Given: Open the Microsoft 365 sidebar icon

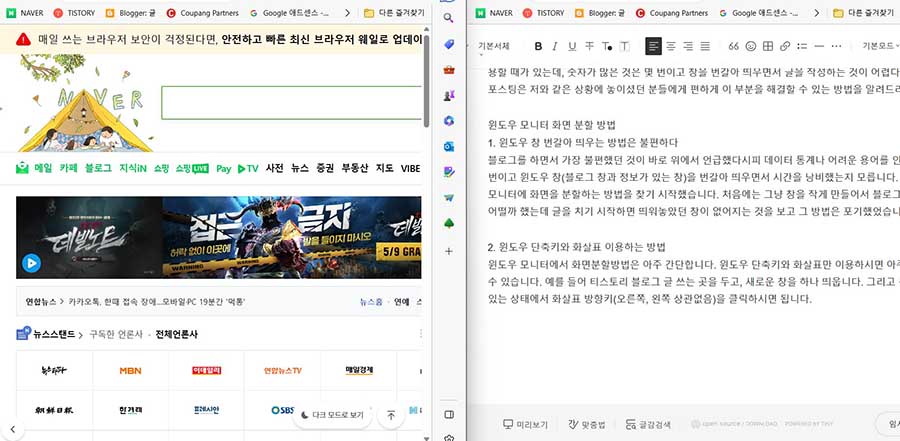Looking at the screenshot, I should point(449,121).
